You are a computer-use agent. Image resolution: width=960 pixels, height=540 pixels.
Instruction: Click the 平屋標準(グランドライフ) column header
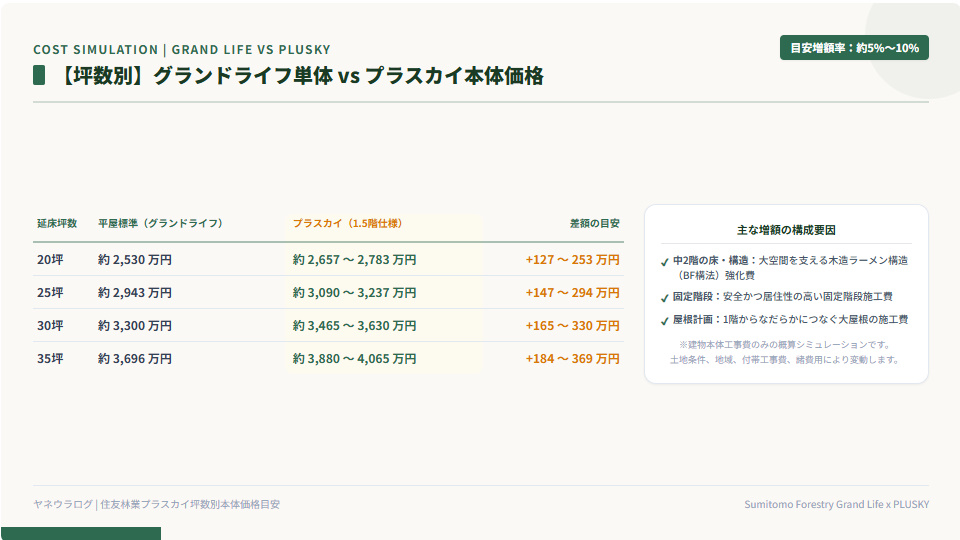point(160,223)
